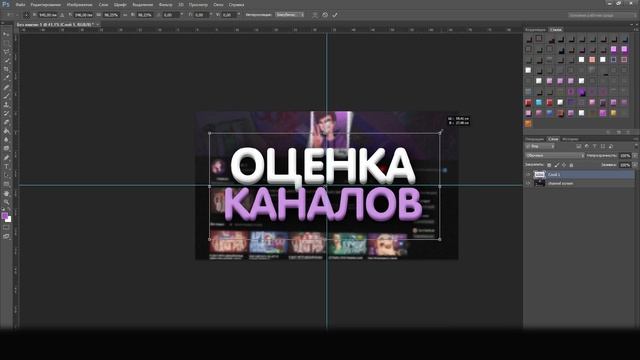
Task: Open layer filter type dropdown Вид
Action: pyautogui.click(x=540, y=146)
